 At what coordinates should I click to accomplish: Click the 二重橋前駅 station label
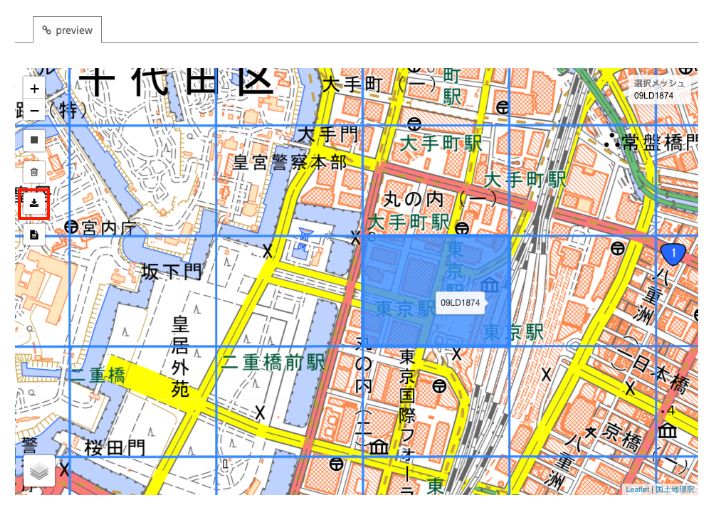273,362
